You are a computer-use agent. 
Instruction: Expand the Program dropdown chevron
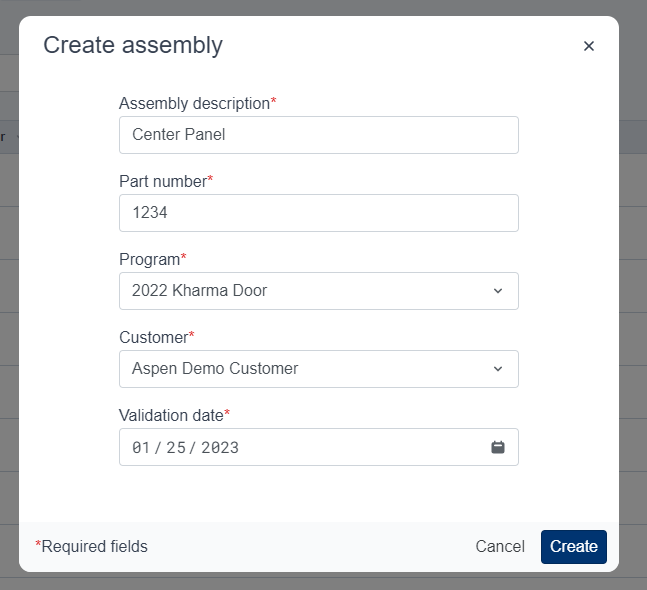click(498, 291)
